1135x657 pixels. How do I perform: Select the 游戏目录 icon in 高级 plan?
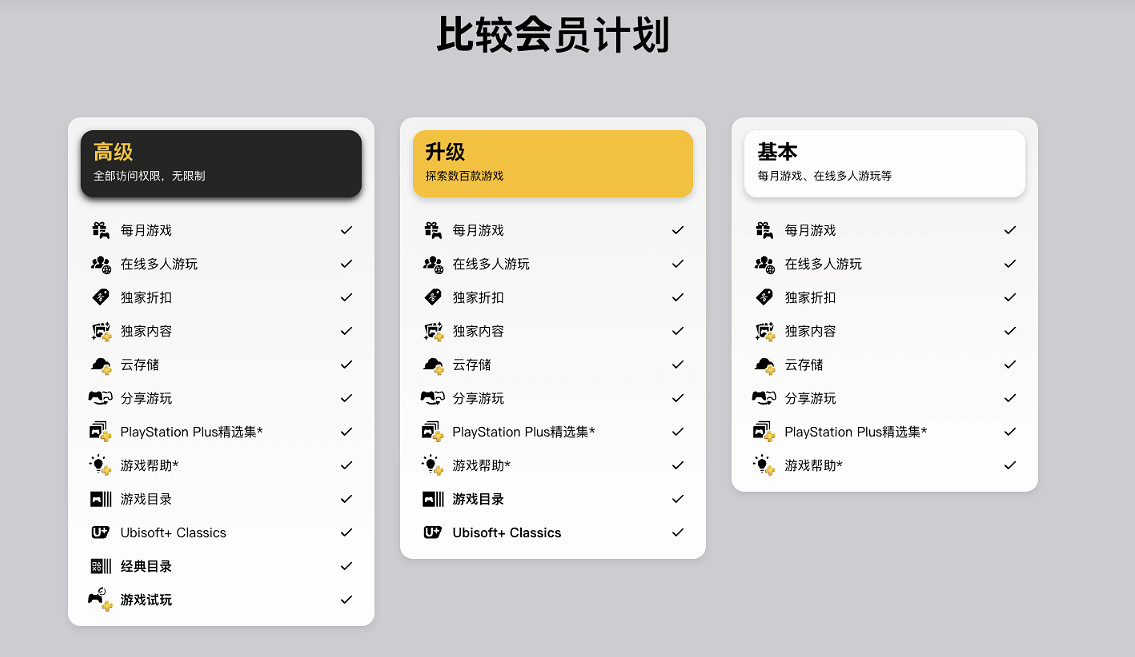click(99, 498)
